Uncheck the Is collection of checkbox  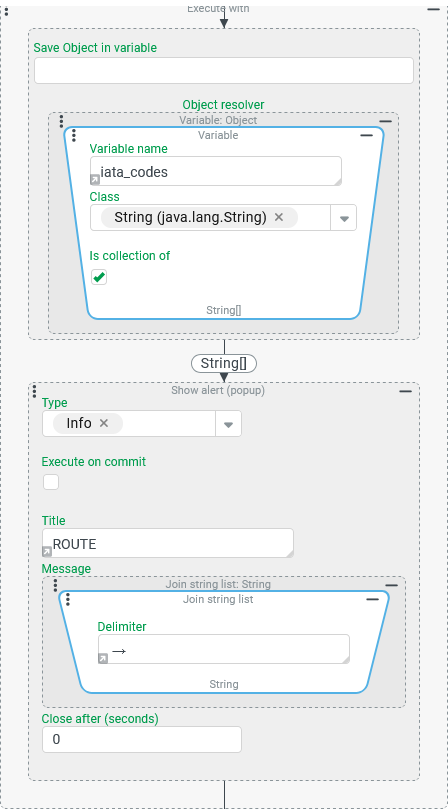(99, 277)
